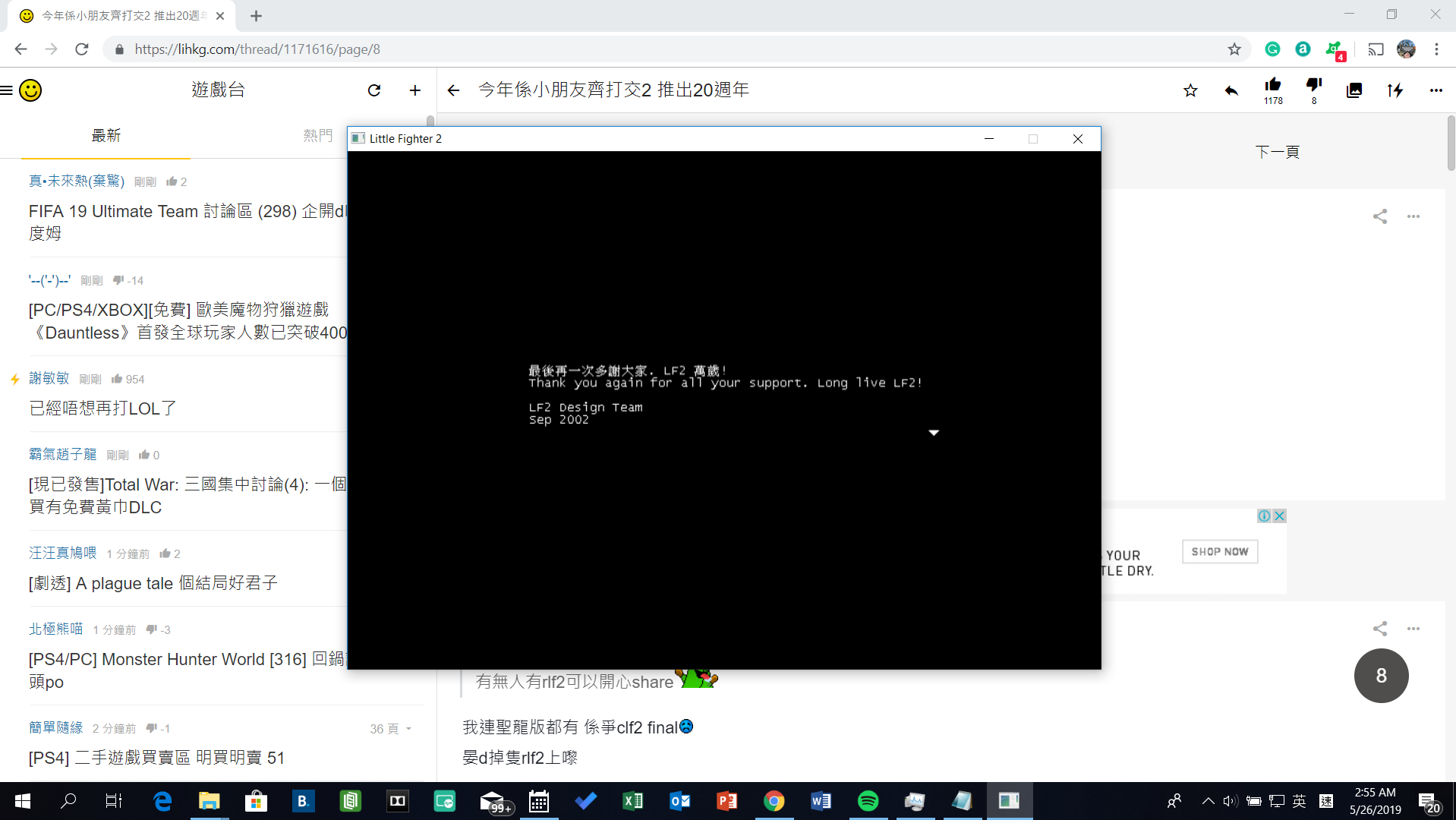The image size is (1456, 820).
Task: Advance Little Fighter 2 text with down arrow
Action: coord(934,433)
